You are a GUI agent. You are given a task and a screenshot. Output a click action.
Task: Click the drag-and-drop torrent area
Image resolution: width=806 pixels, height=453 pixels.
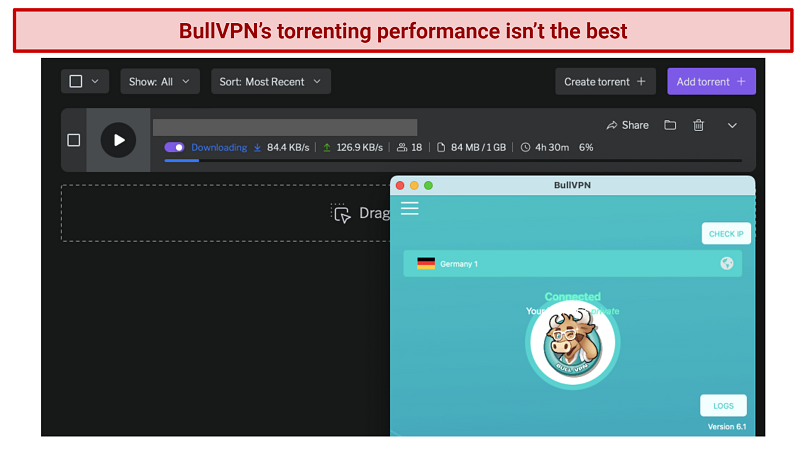[226, 213]
